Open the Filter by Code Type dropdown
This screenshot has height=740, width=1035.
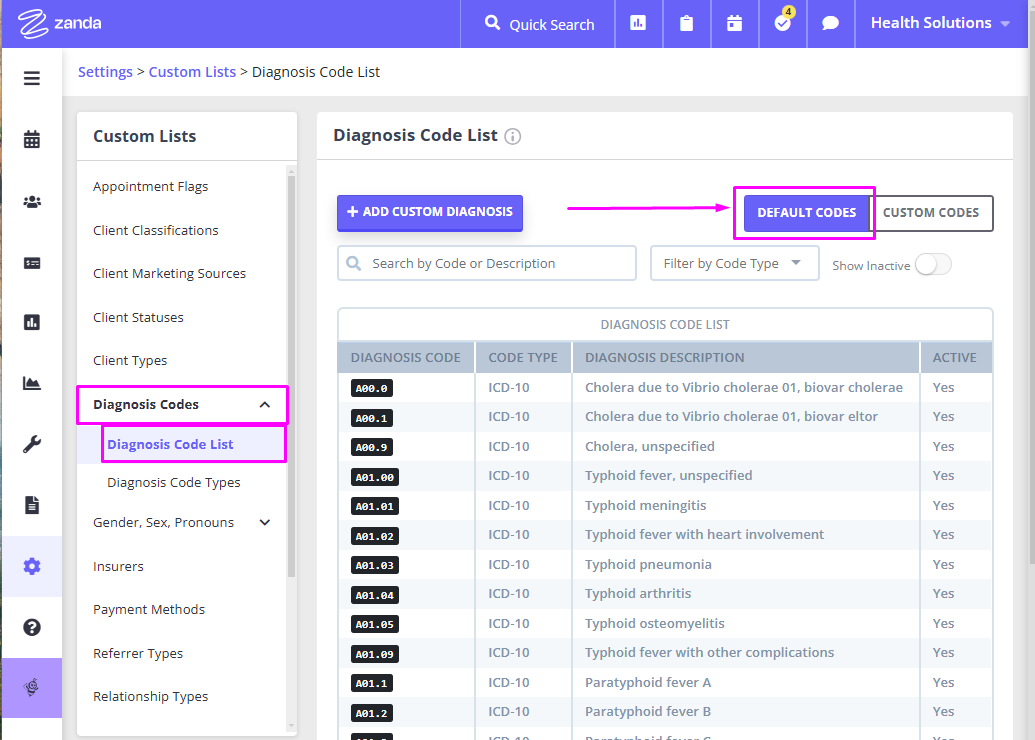pyautogui.click(x=734, y=263)
